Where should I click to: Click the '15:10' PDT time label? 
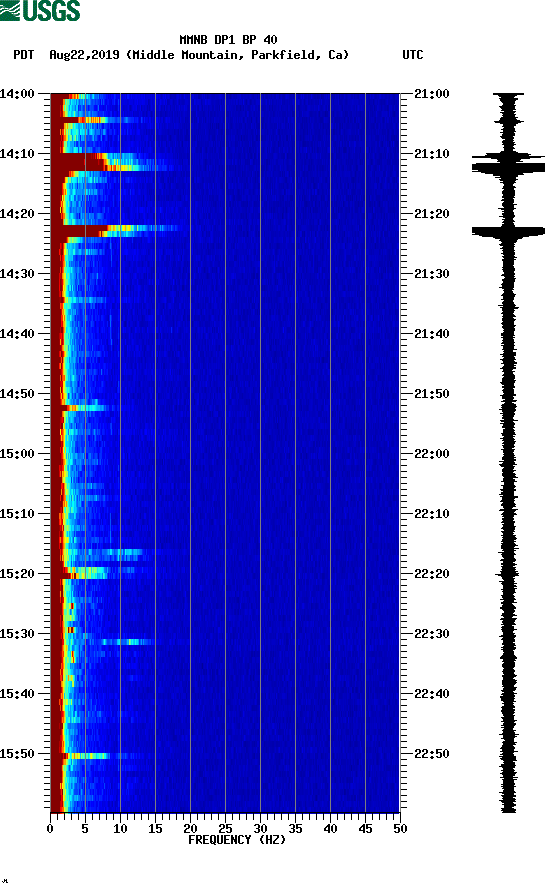(17, 514)
